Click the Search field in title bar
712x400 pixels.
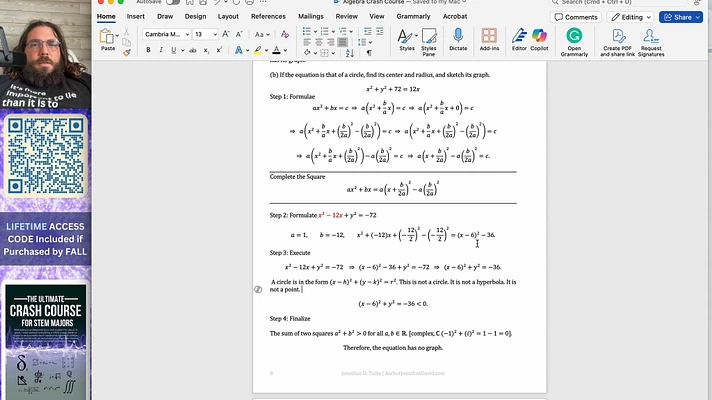620,2
